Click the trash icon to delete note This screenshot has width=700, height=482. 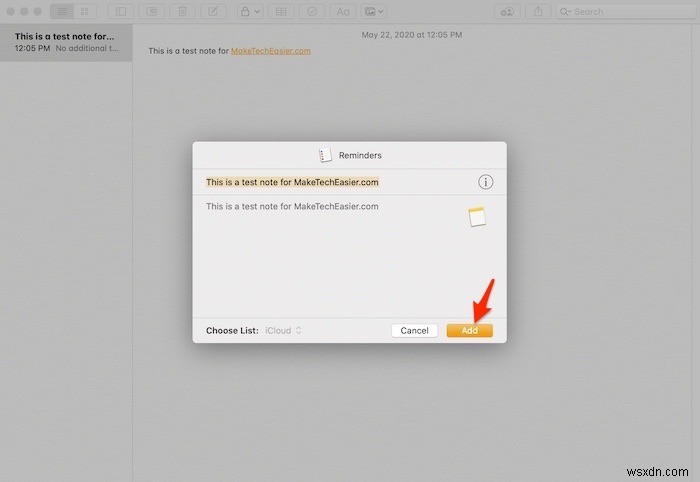183,12
